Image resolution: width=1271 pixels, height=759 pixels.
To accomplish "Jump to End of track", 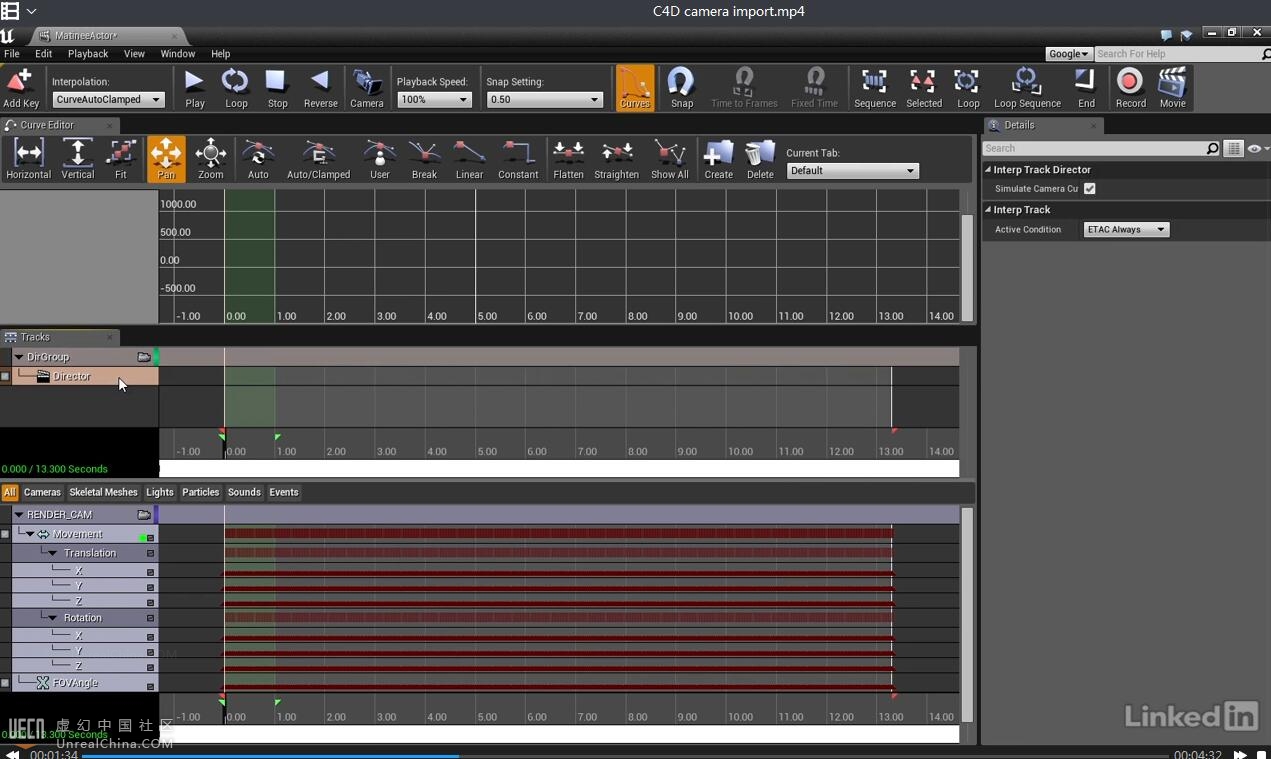I will click(1086, 88).
